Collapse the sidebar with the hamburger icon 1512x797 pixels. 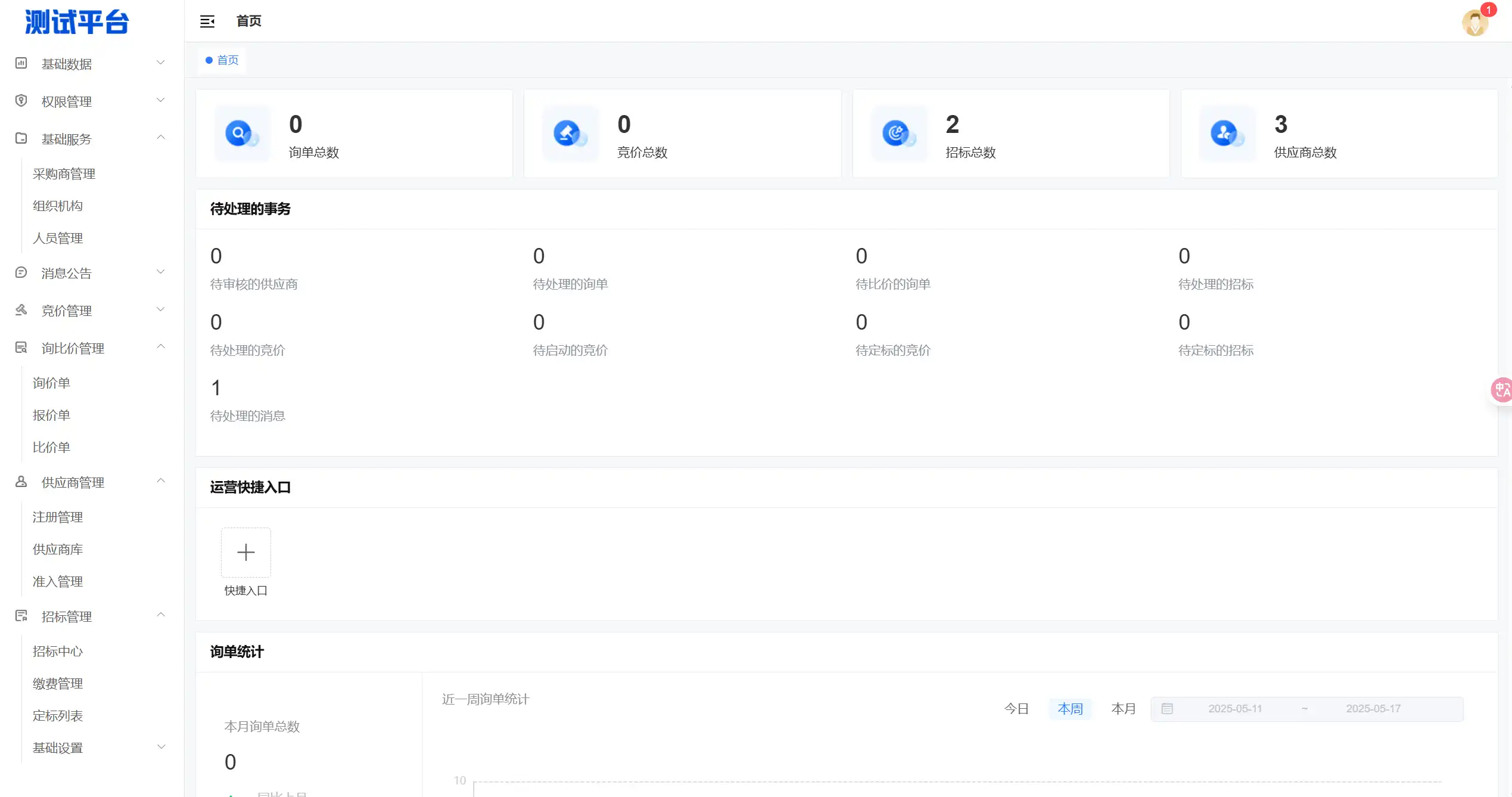point(207,21)
